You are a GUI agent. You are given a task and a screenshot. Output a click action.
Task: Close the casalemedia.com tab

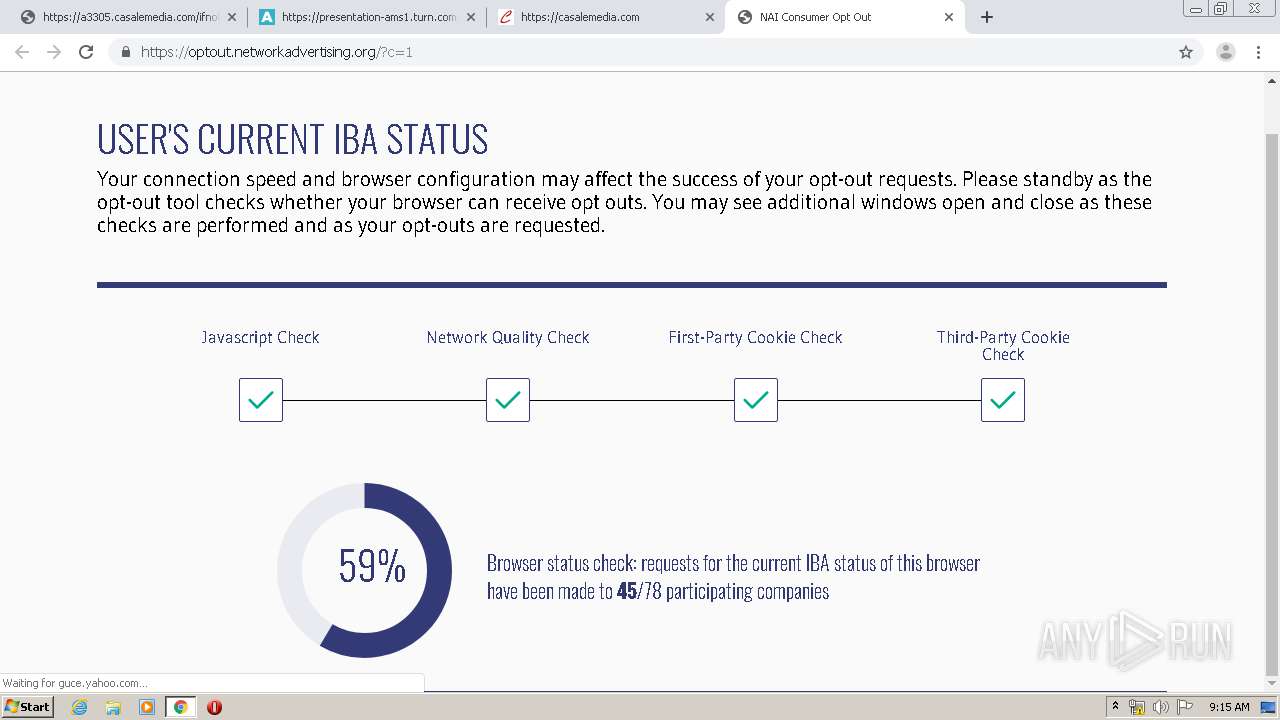click(x=710, y=17)
